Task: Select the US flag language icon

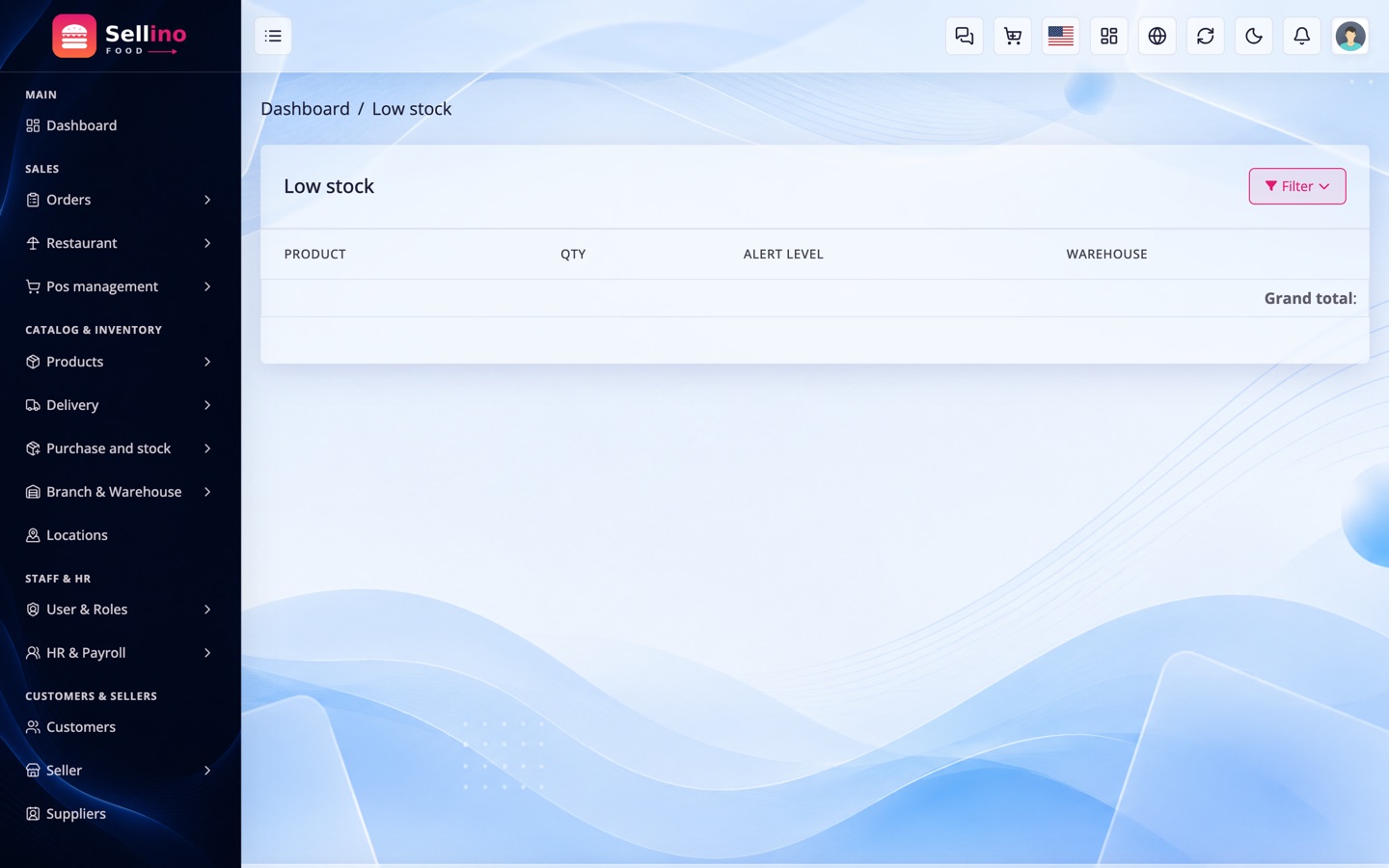Action: point(1061,37)
